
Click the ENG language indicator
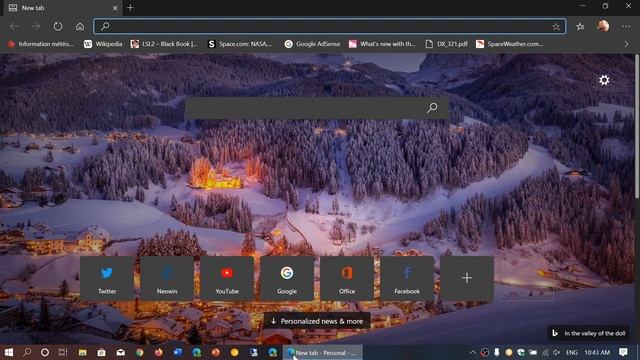572,352
